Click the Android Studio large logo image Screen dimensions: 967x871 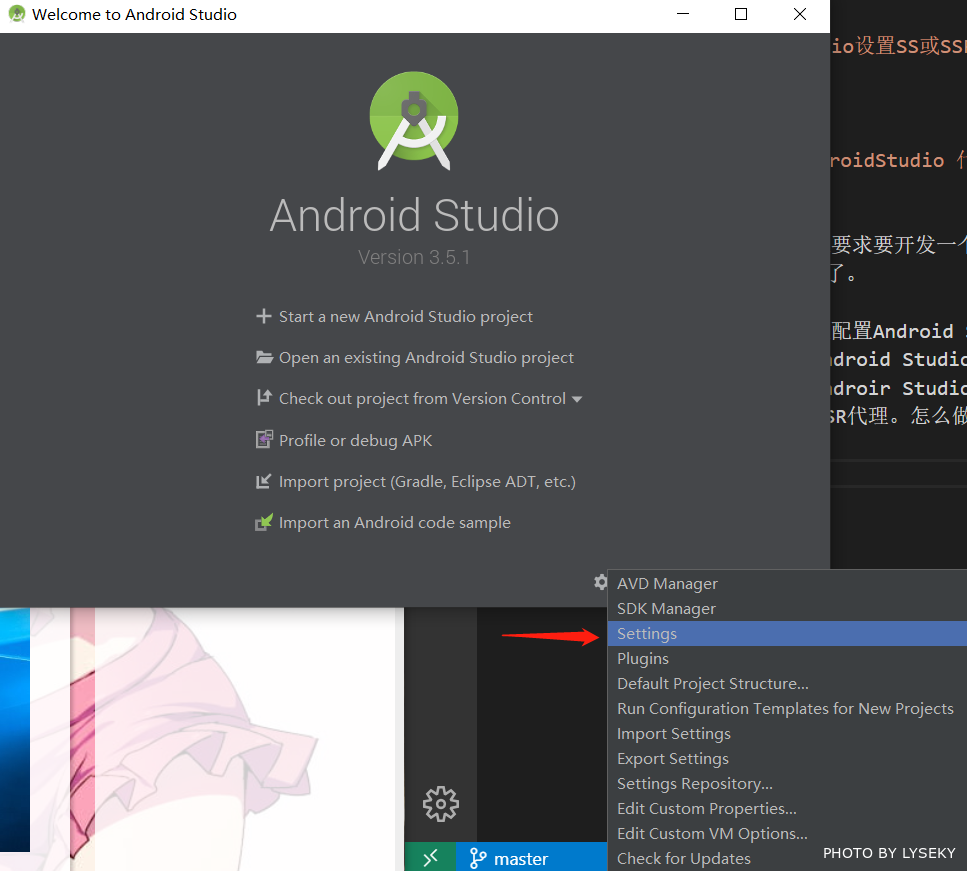pos(414,120)
